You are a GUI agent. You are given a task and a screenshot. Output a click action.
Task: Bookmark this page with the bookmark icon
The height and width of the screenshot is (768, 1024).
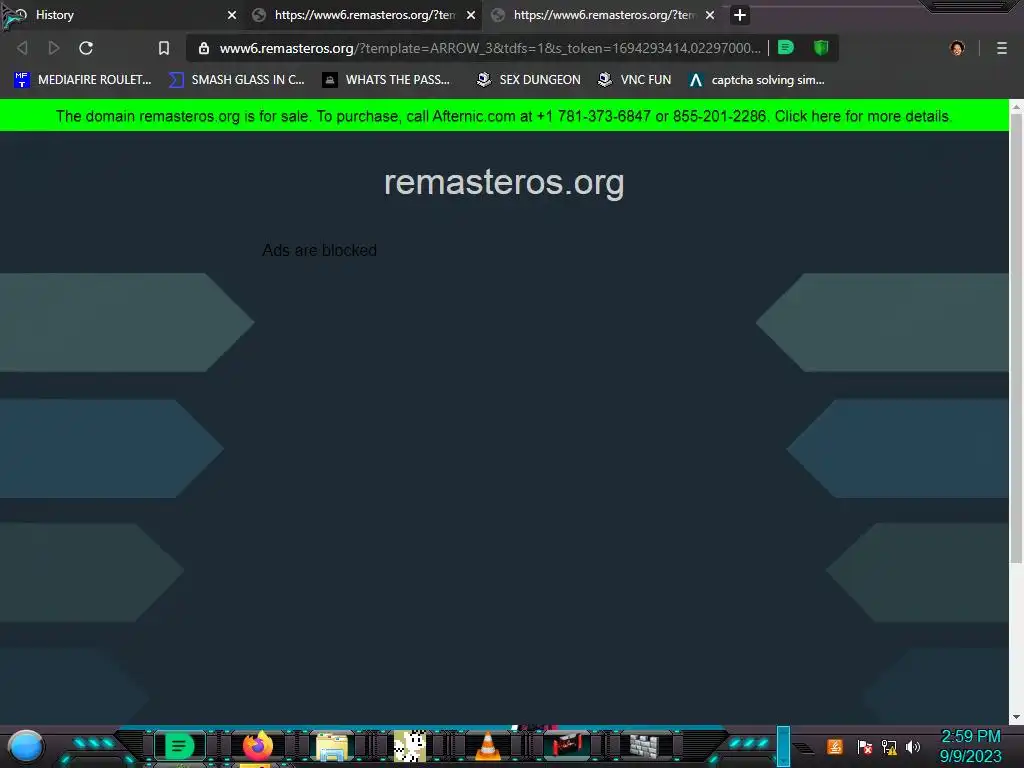click(164, 48)
